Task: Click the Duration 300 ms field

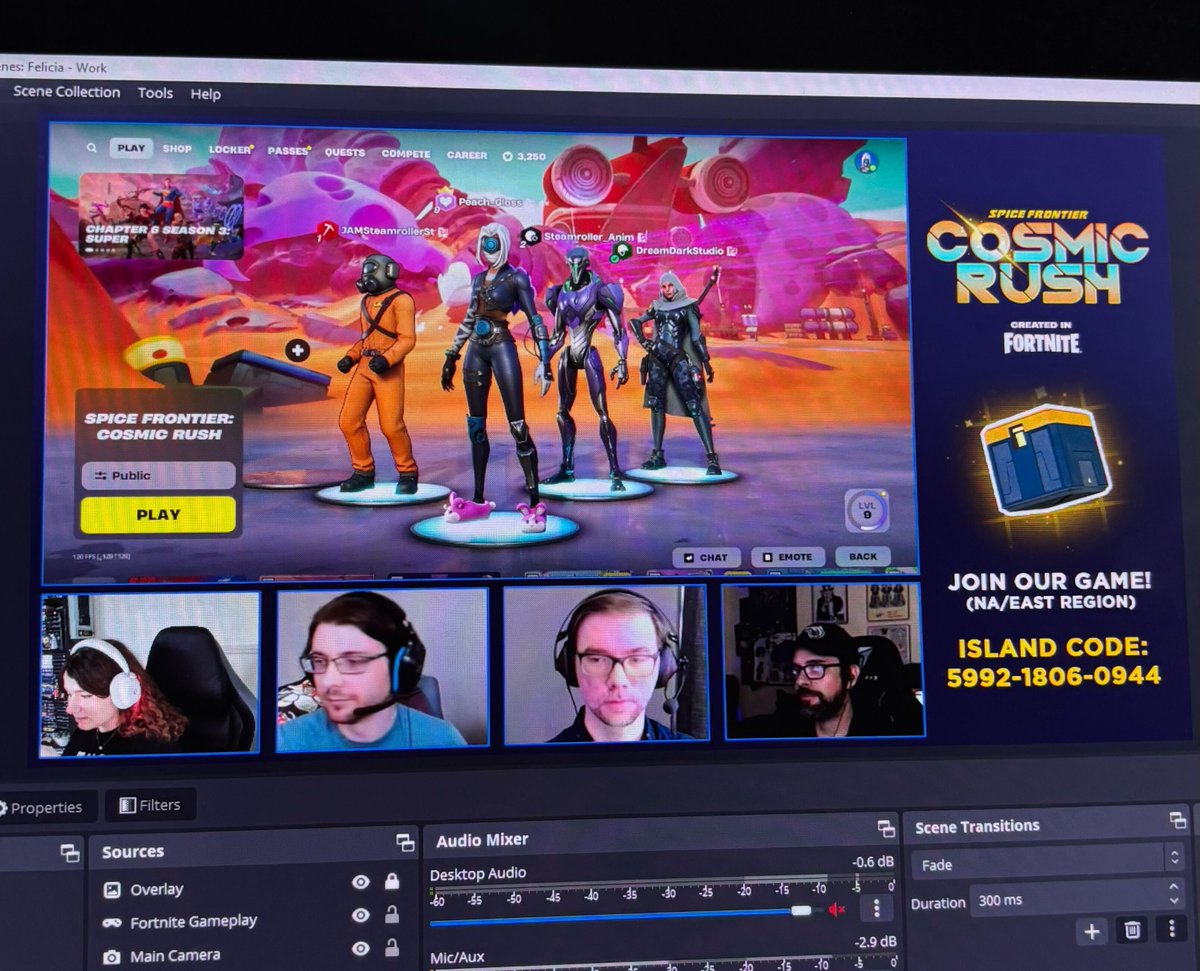Action: 1076,899
